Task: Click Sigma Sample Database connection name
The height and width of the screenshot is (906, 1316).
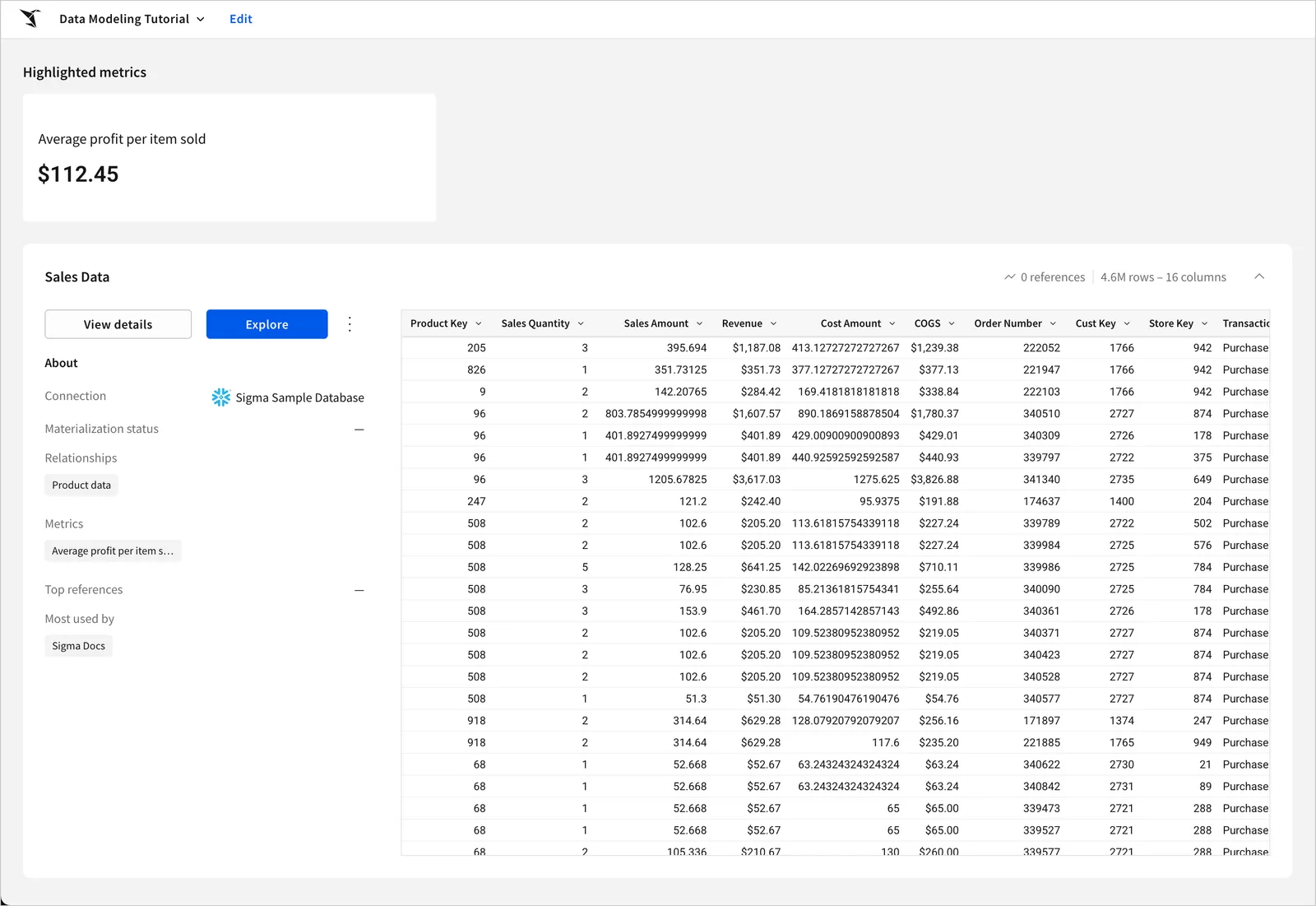Action: point(299,397)
